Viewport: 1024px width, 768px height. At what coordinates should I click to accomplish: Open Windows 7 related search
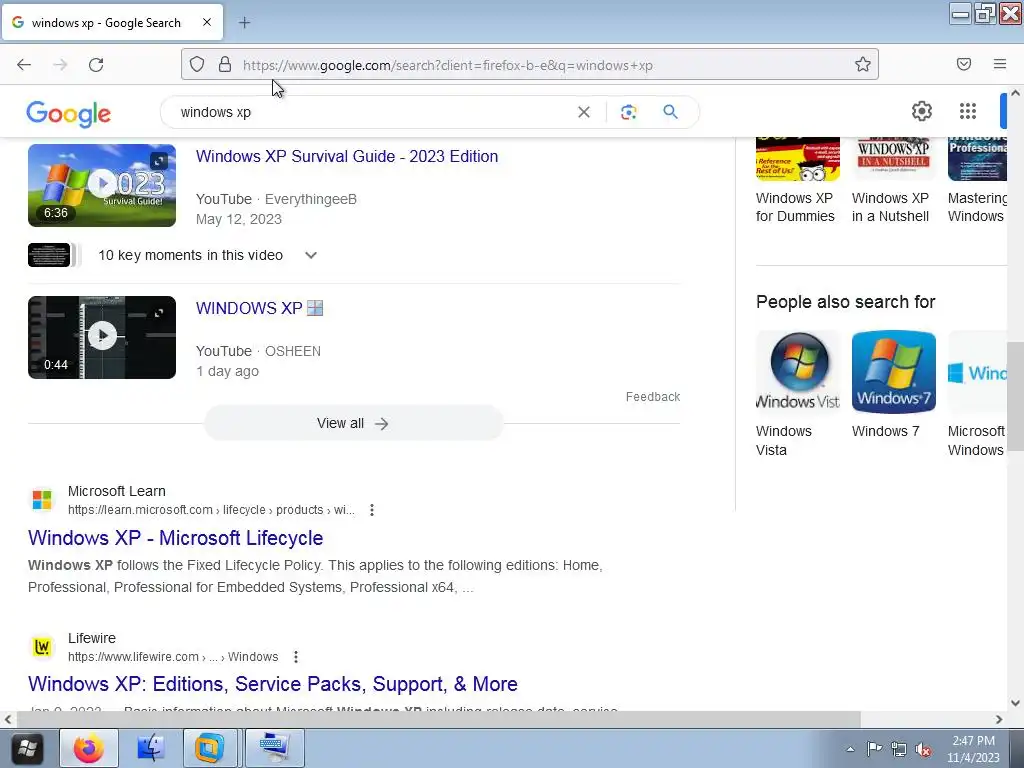coord(893,385)
